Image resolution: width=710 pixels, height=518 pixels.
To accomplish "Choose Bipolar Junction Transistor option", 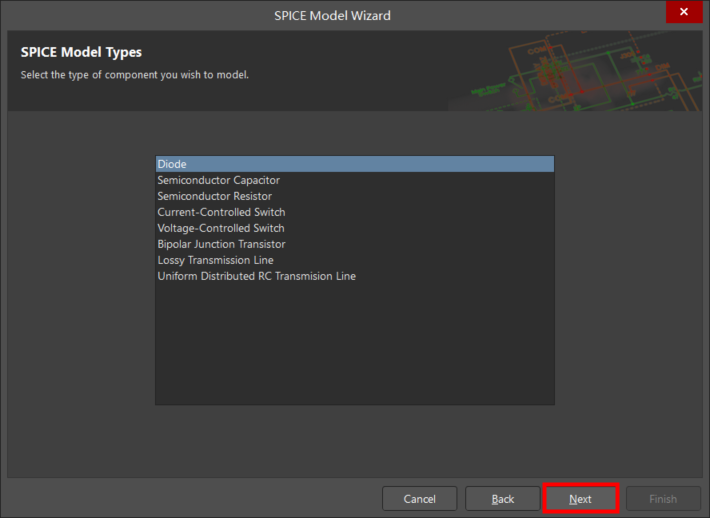I will click(x=221, y=244).
